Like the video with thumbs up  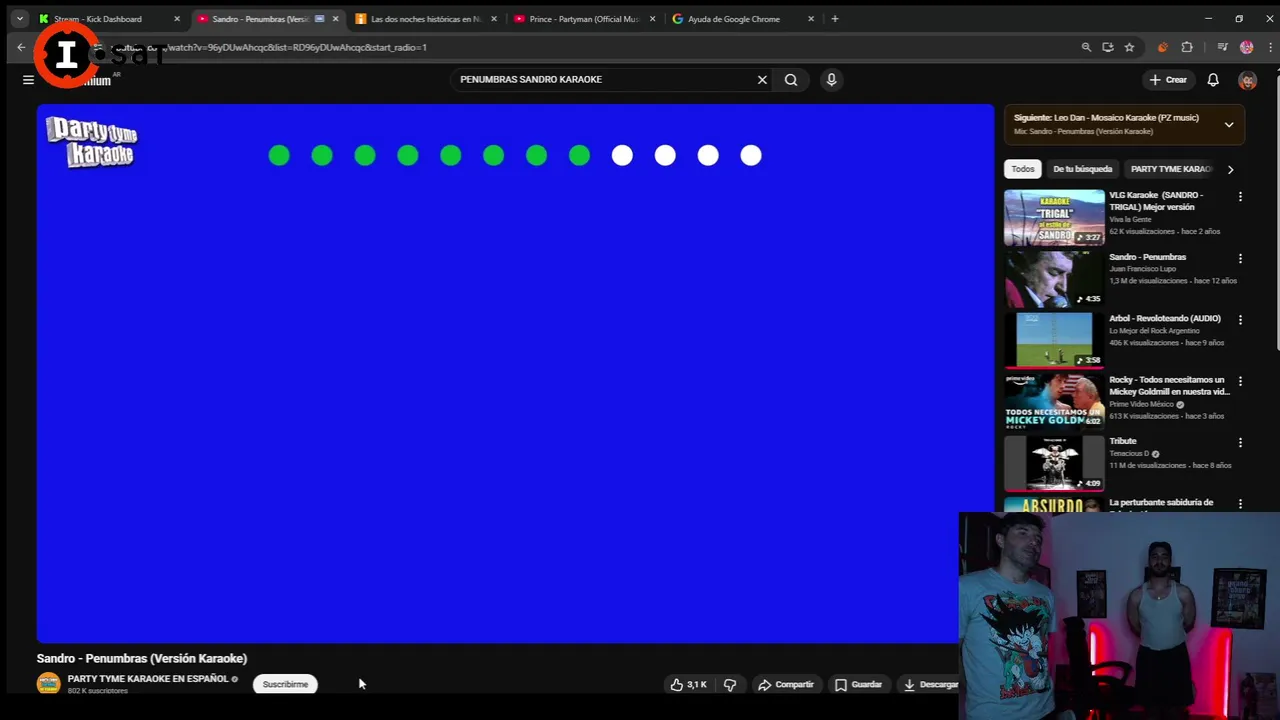click(x=690, y=684)
